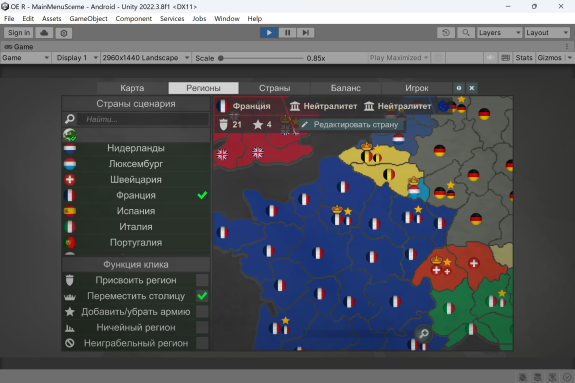
Task: Open the Layers dropdown
Action: pyautogui.click(x=499, y=33)
